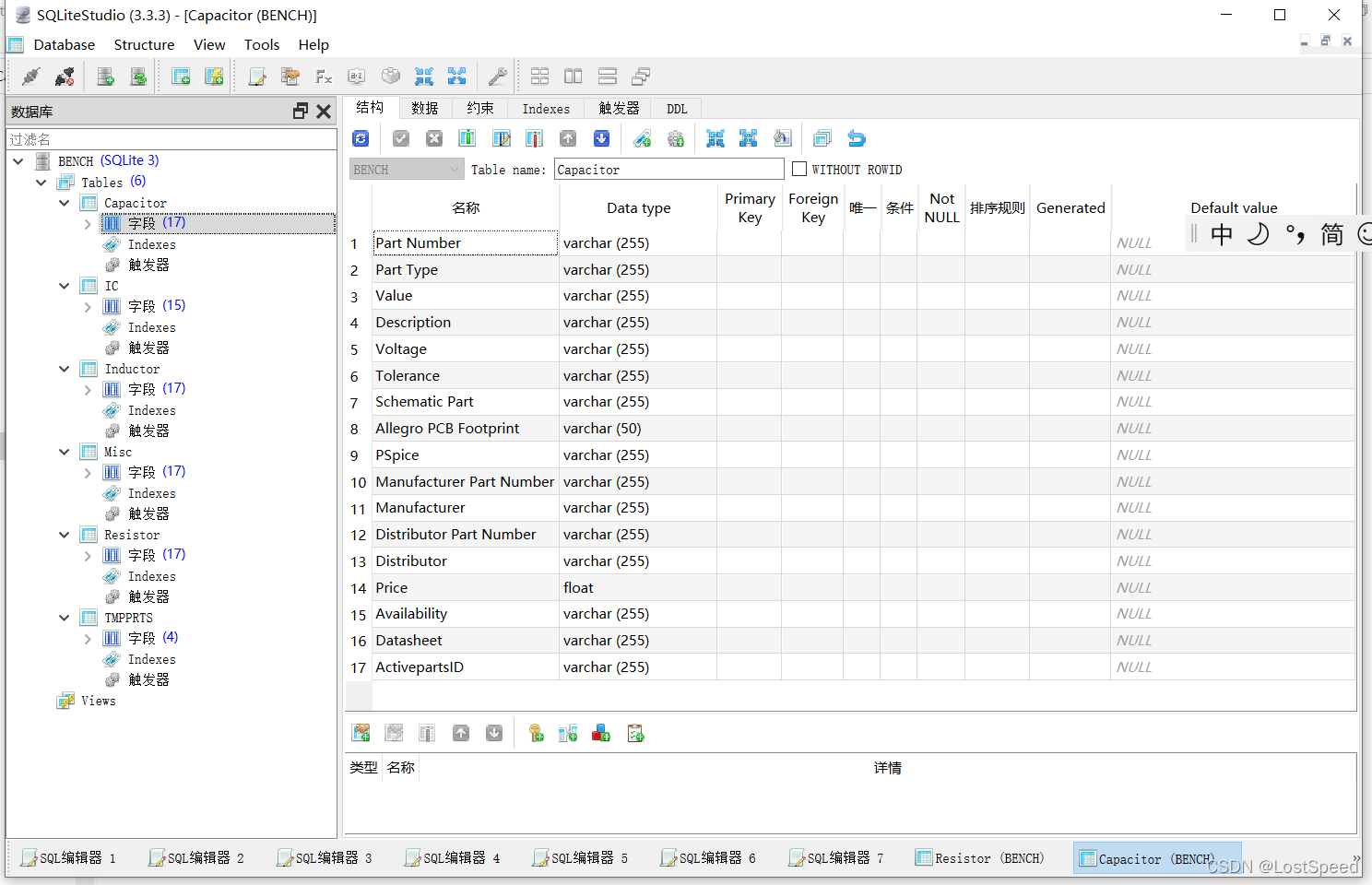
Task: Add foreign key constraint icon
Action: click(568, 733)
